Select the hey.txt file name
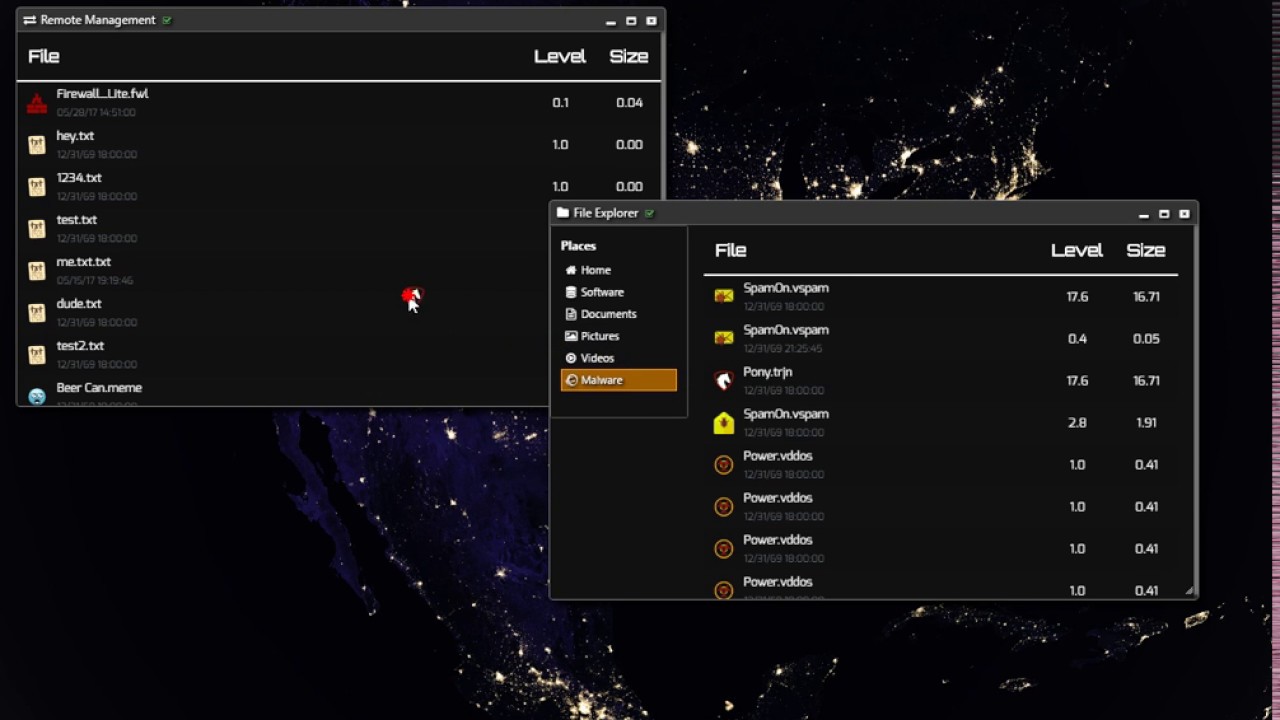Viewport: 1280px width, 720px height. click(76, 136)
